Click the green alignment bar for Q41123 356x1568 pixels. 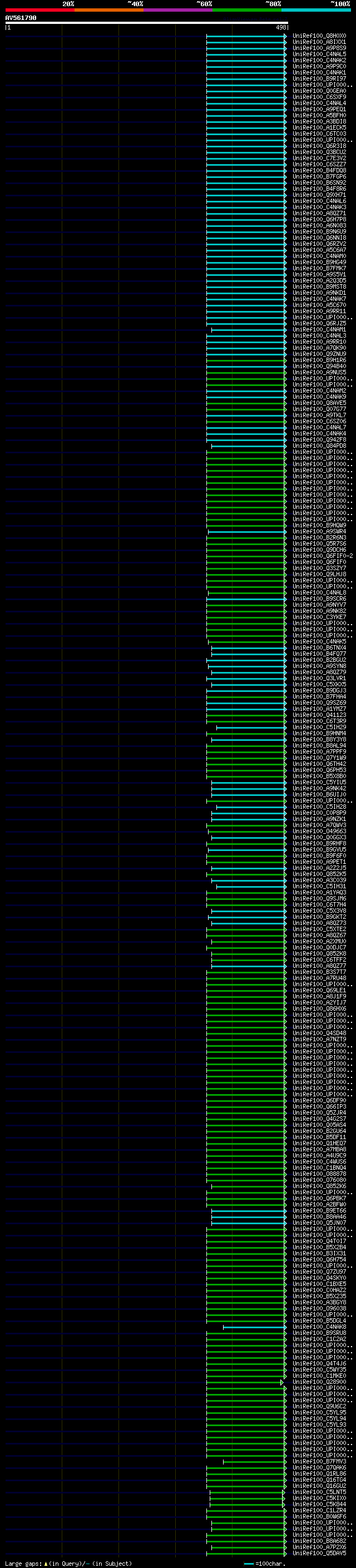click(246, 715)
